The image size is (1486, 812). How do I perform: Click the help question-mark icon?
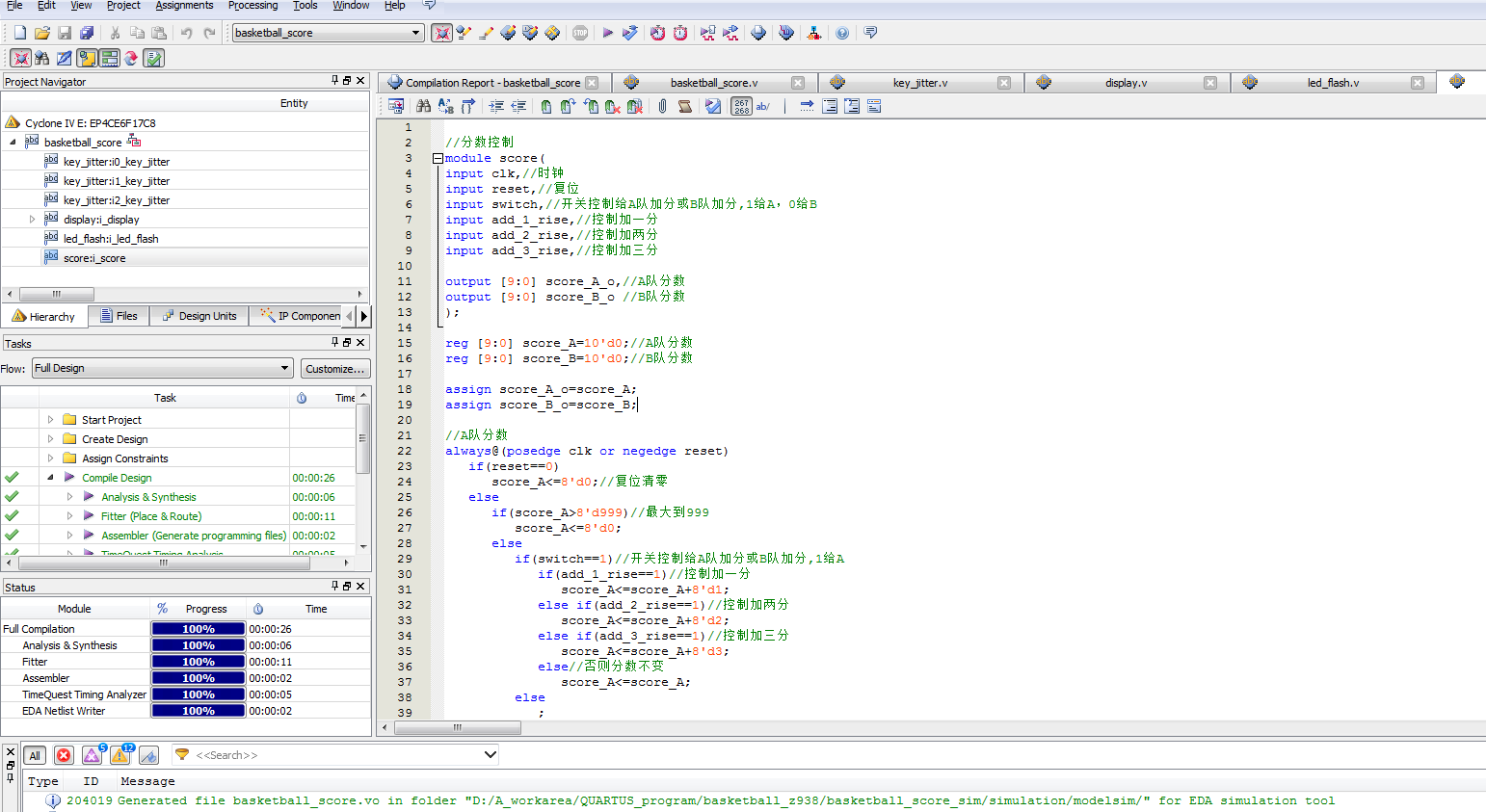pos(842,33)
